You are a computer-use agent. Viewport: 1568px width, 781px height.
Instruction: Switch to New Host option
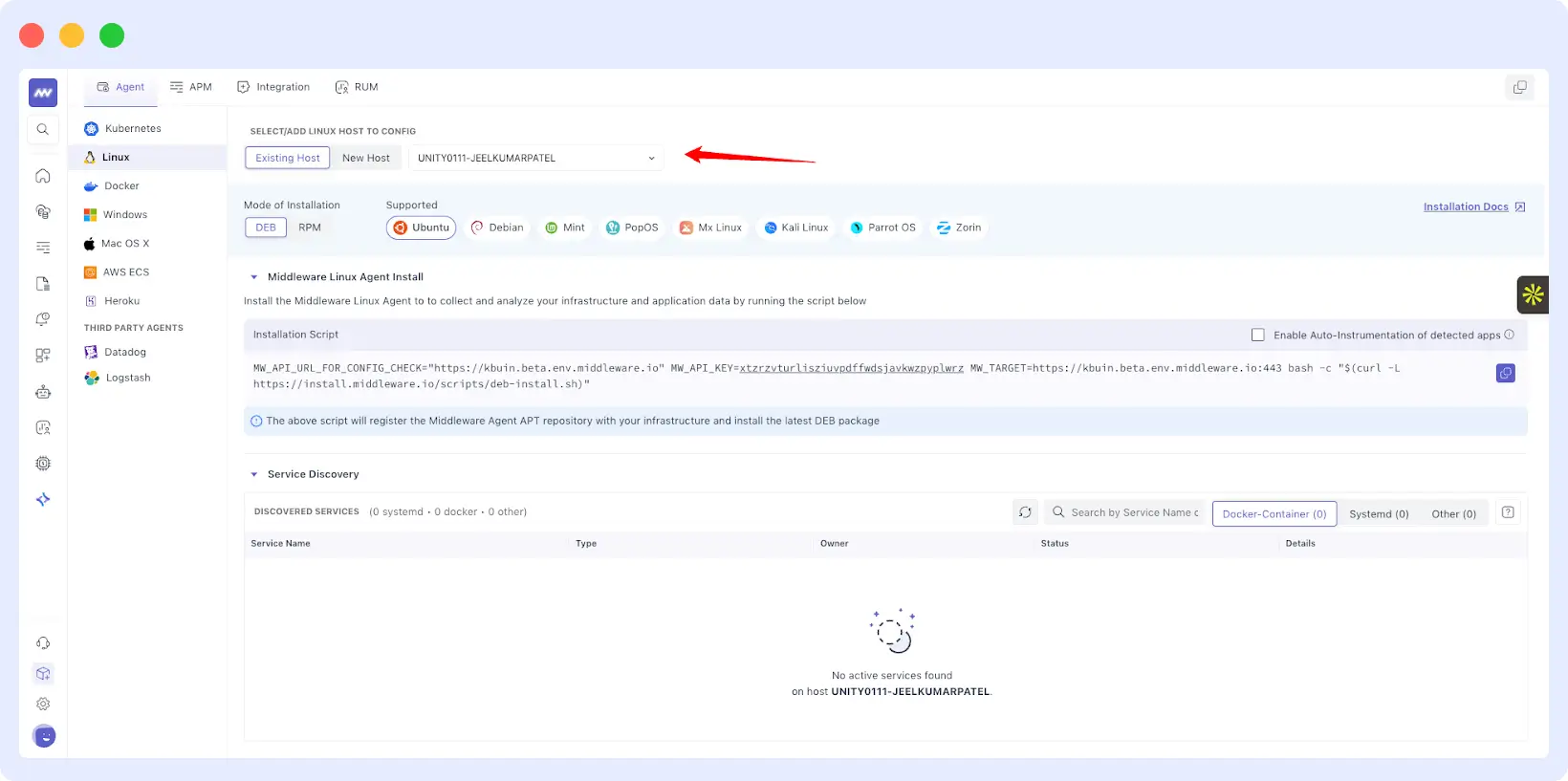click(366, 159)
